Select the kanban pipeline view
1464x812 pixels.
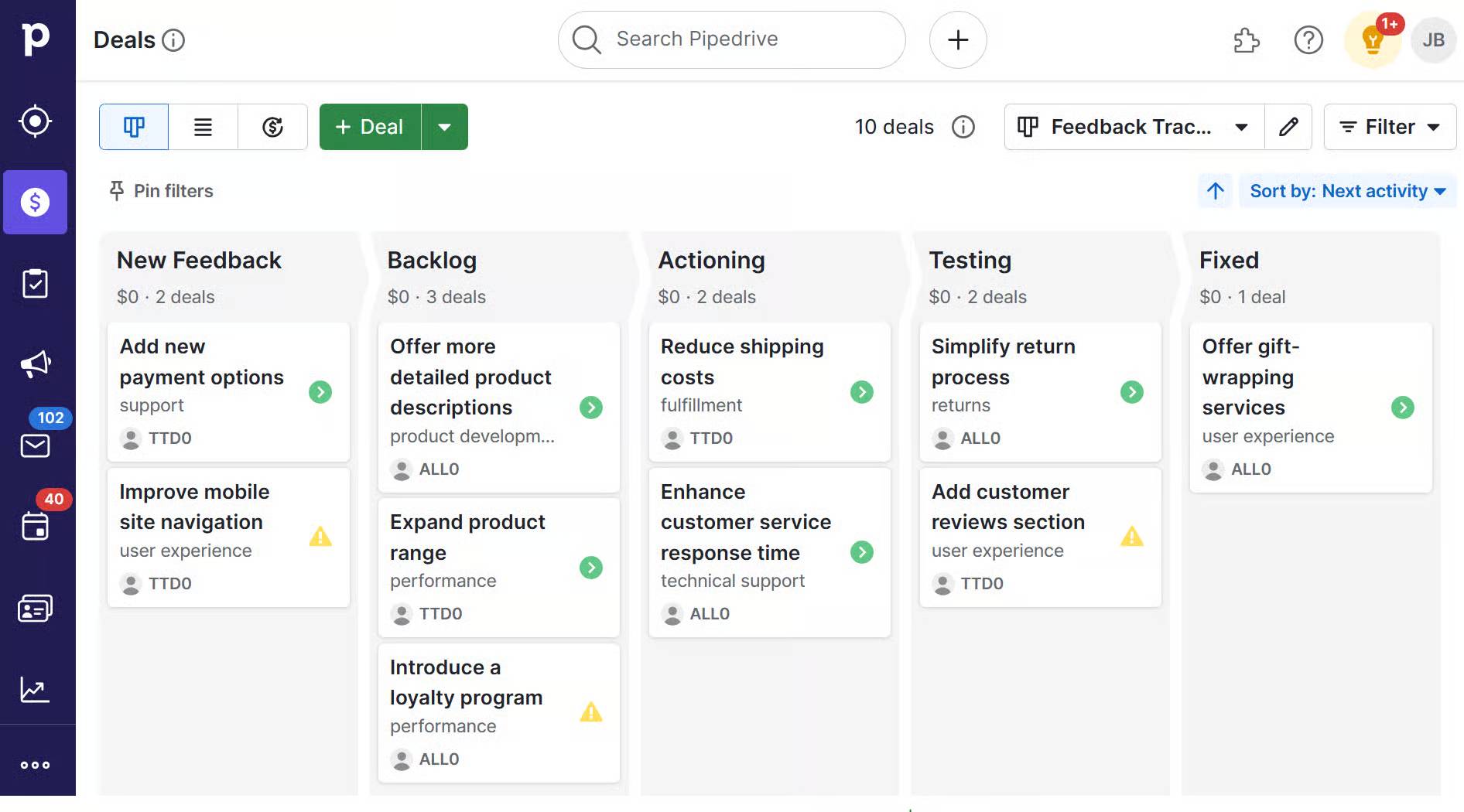pos(134,127)
